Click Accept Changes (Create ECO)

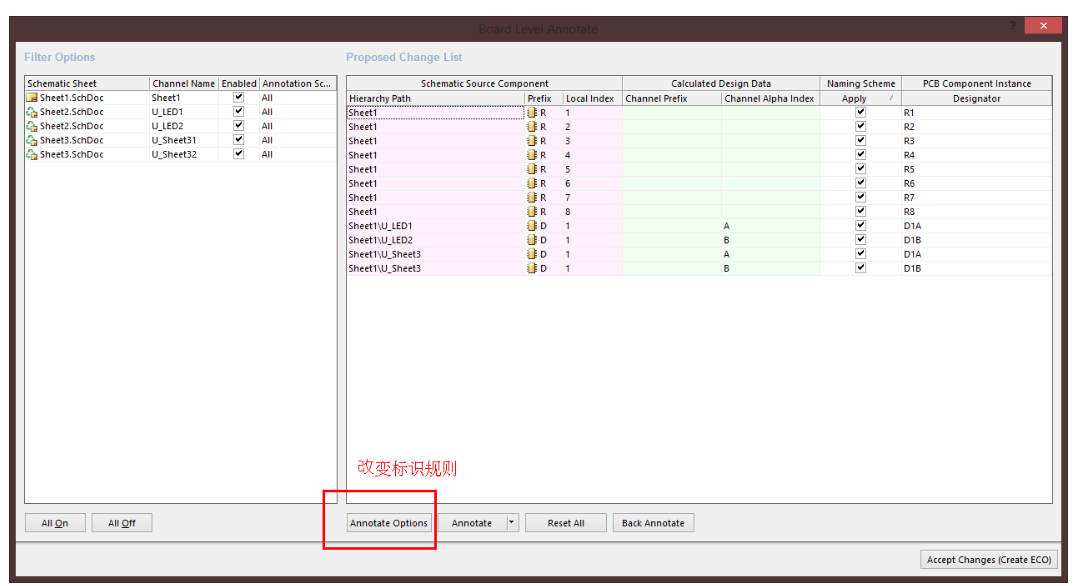point(988,559)
